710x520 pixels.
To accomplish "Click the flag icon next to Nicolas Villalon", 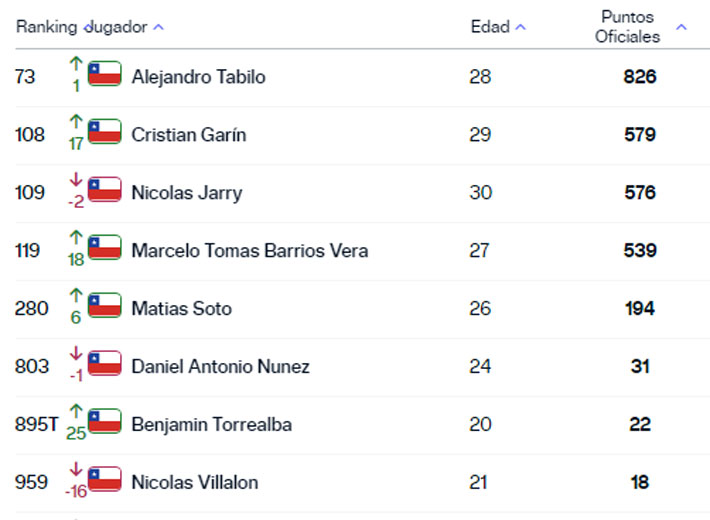I will (105, 481).
